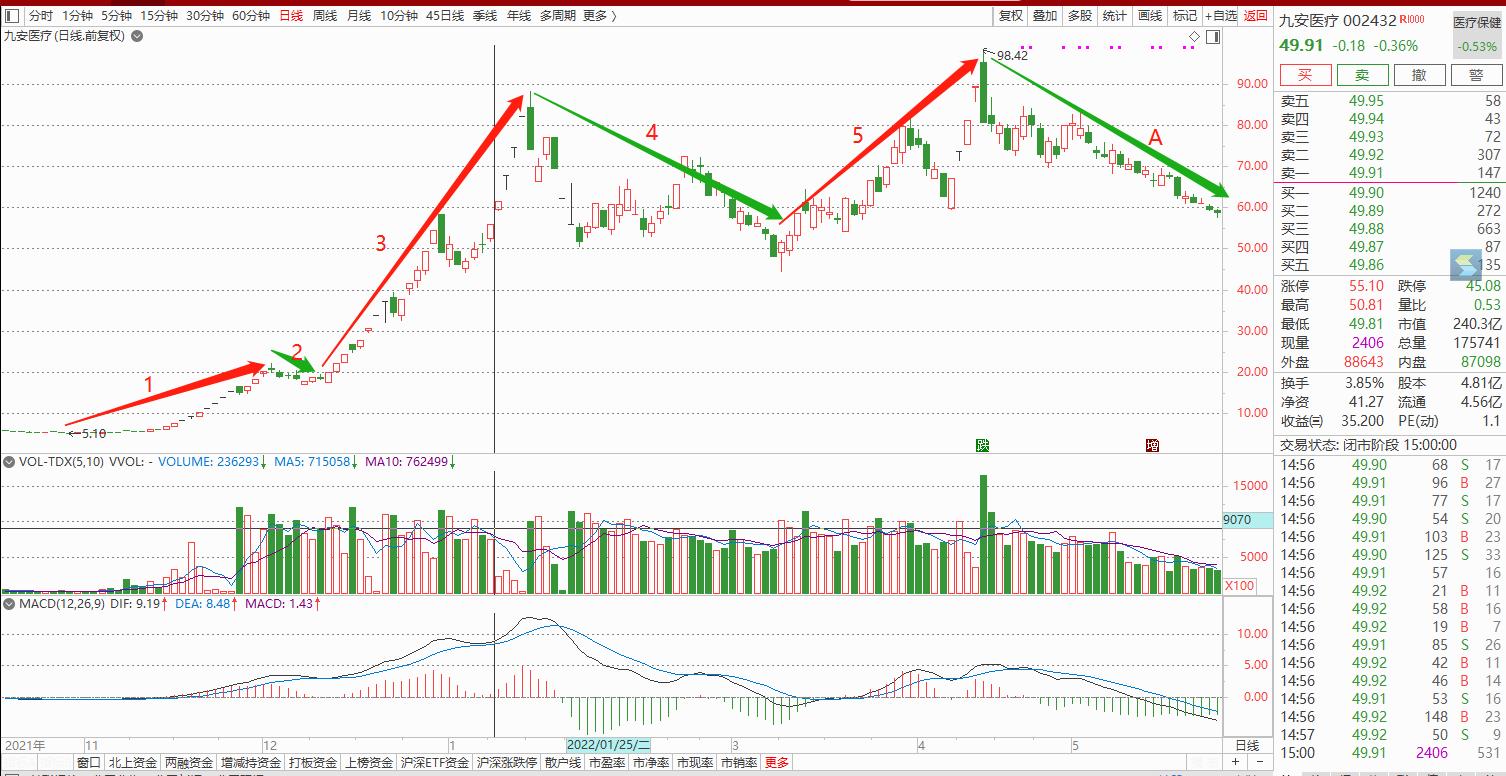
Task: Switch to 1分钟 timeframe
Action: 78,15
